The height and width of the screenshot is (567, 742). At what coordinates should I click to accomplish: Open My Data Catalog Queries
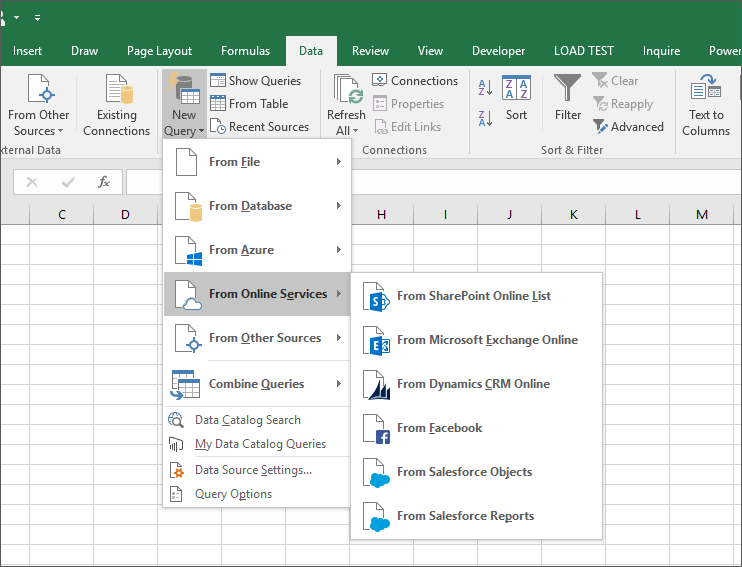click(x=257, y=444)
